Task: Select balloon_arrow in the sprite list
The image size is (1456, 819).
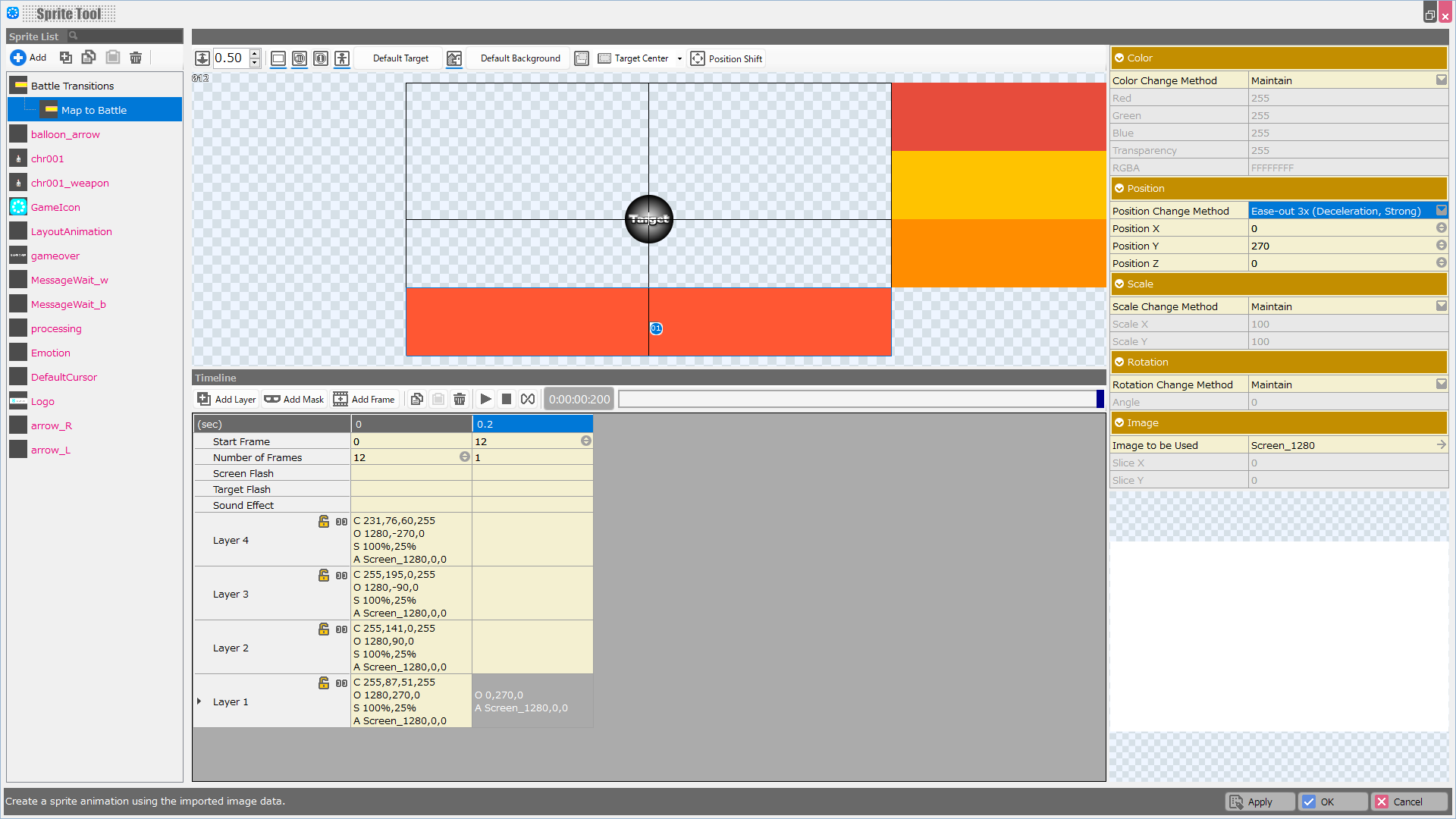Action: click(x=65, y=134)
